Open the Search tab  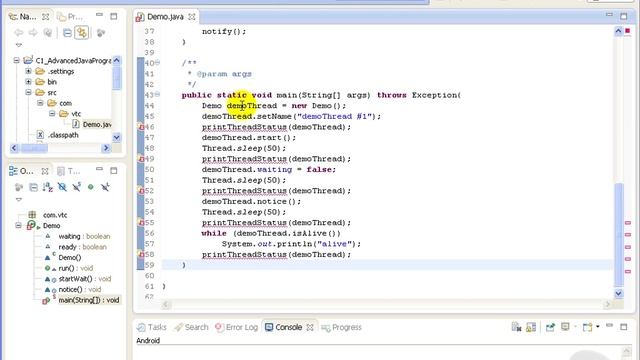click(191, 327)
